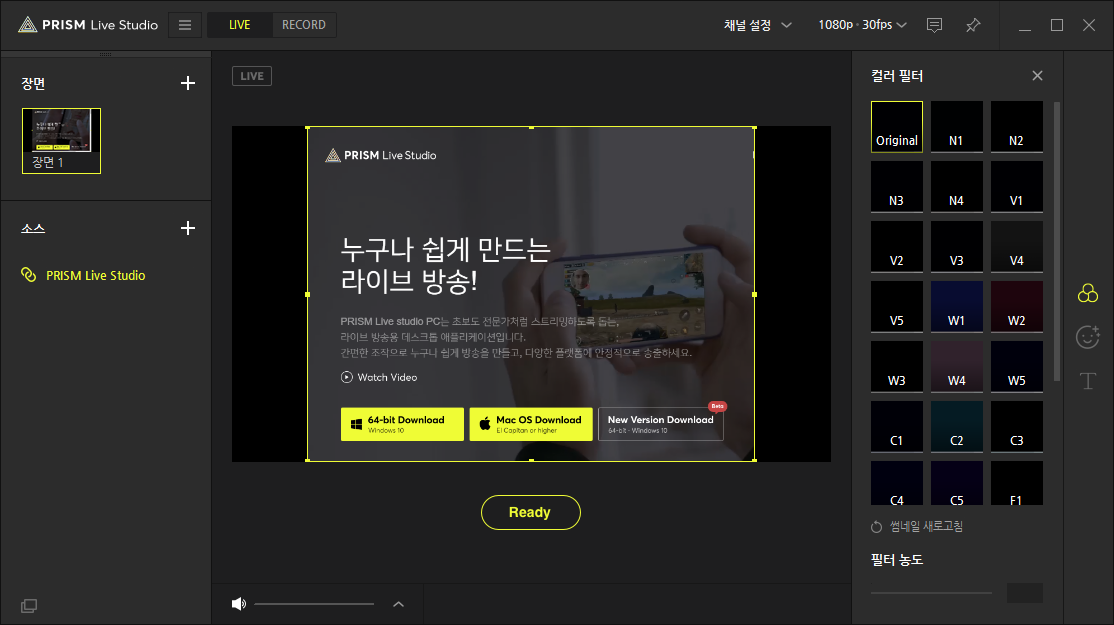Apply the V3 color filter
Screen dimensions: 1114x625
956,246
